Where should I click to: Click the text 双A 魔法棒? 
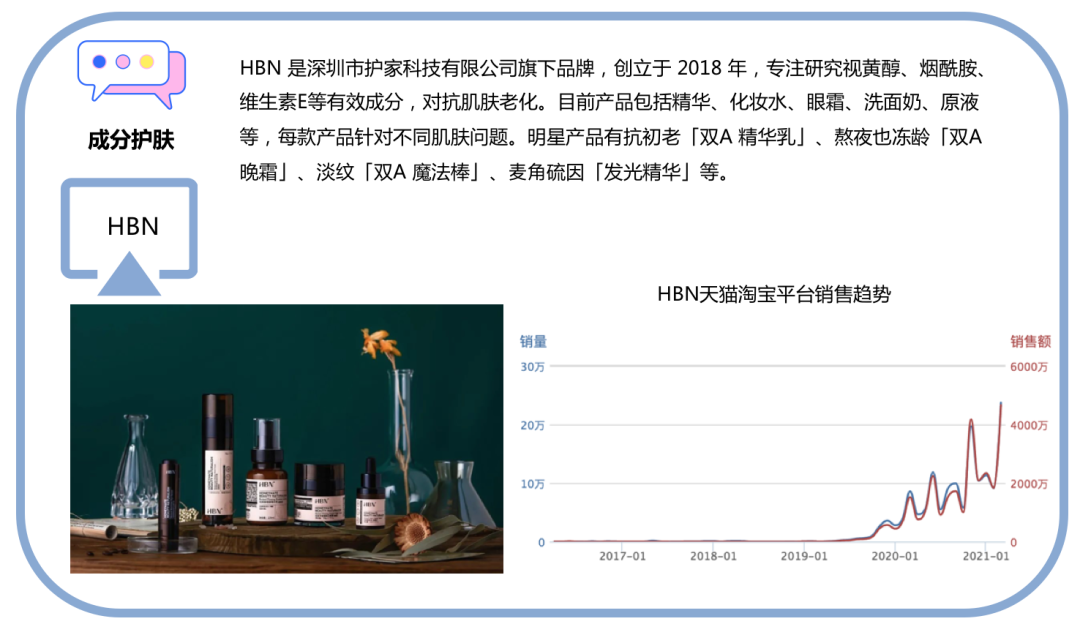[x=422, y=171]
